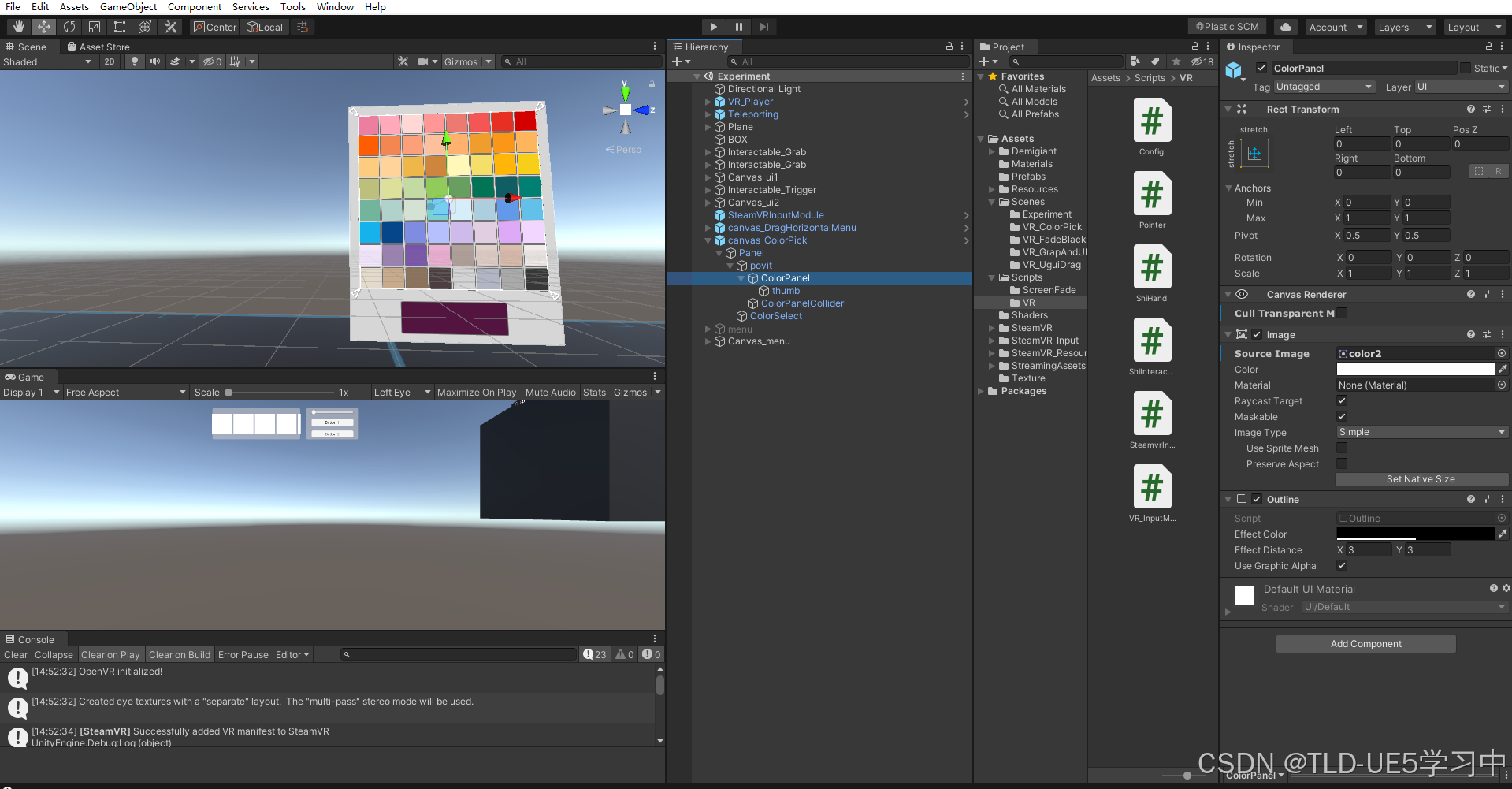Toggle scene audio speaker icon

point(155,61)
